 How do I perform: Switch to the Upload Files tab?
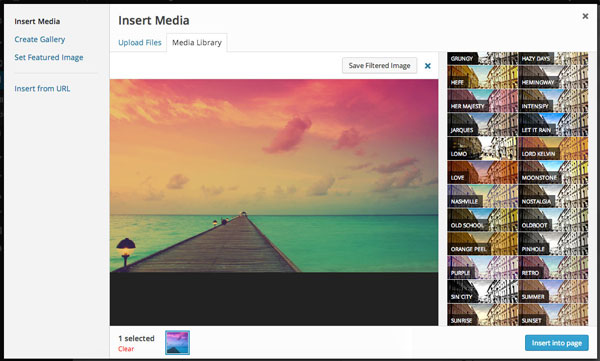point(140,42)
